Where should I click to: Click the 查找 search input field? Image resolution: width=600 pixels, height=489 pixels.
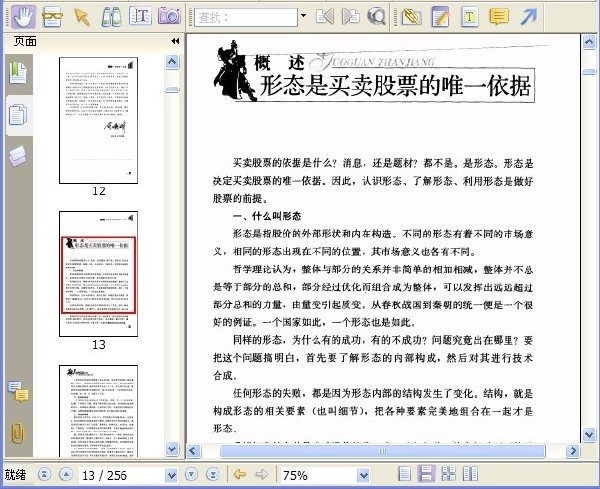pyautogui.click(x=246, y=17)
